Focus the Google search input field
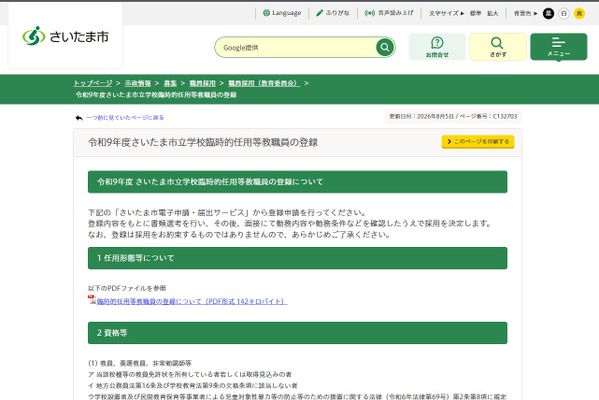 click(x=296, y=47)
